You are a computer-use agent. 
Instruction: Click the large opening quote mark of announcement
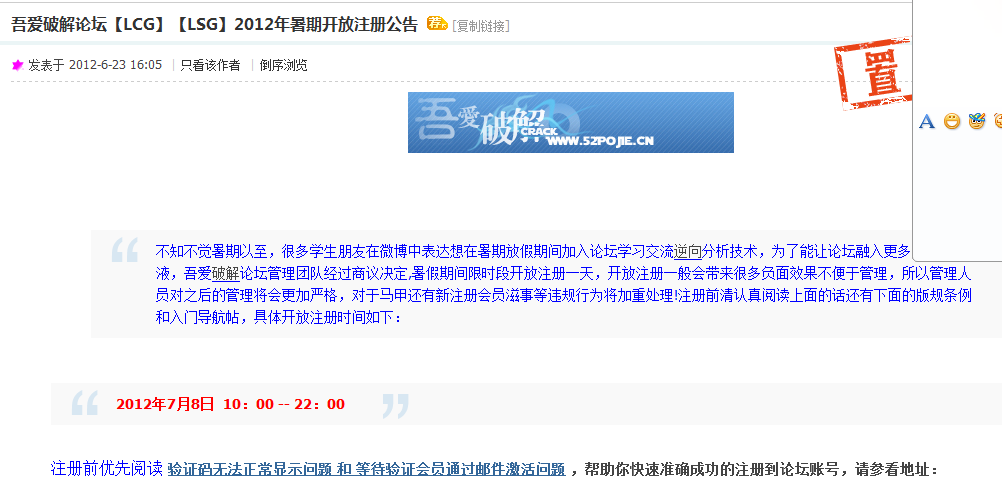[125, 250]
